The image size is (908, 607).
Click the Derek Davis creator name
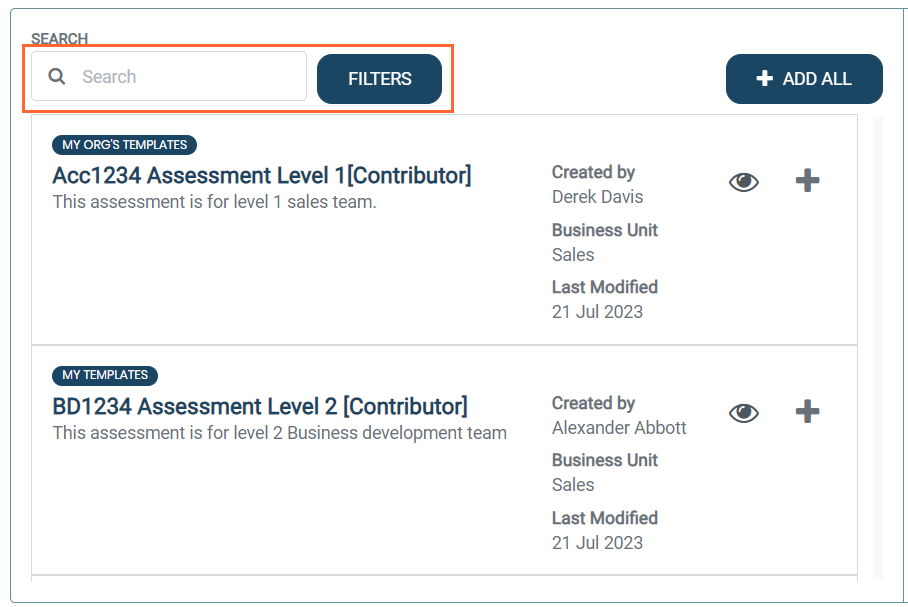click(x=597, y=197)
